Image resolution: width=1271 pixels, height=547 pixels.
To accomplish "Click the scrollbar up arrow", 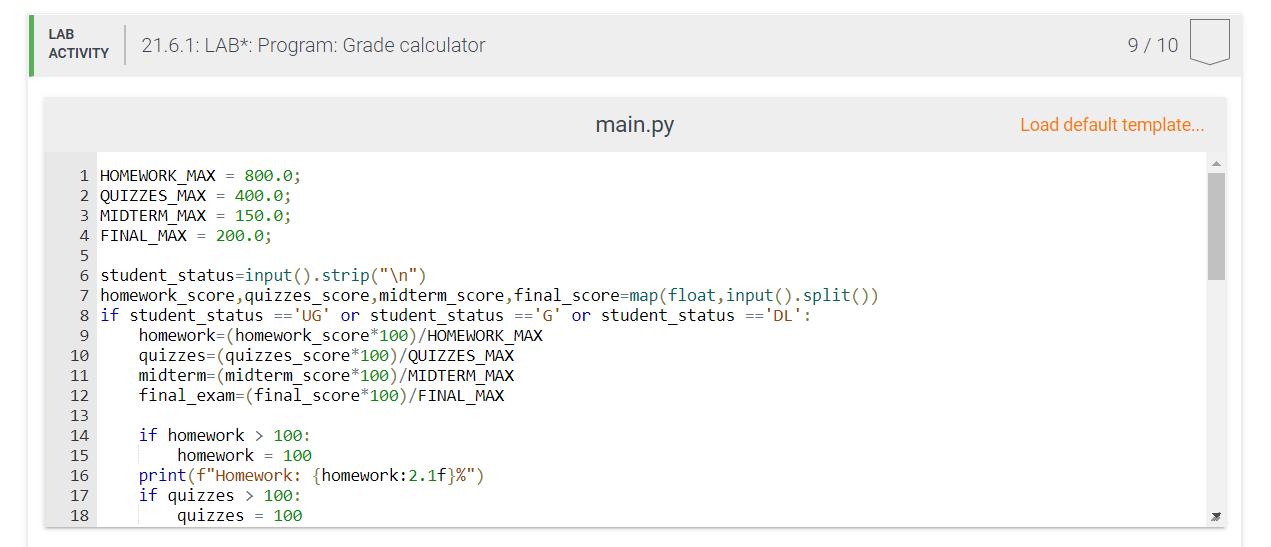I will 1216,163.
